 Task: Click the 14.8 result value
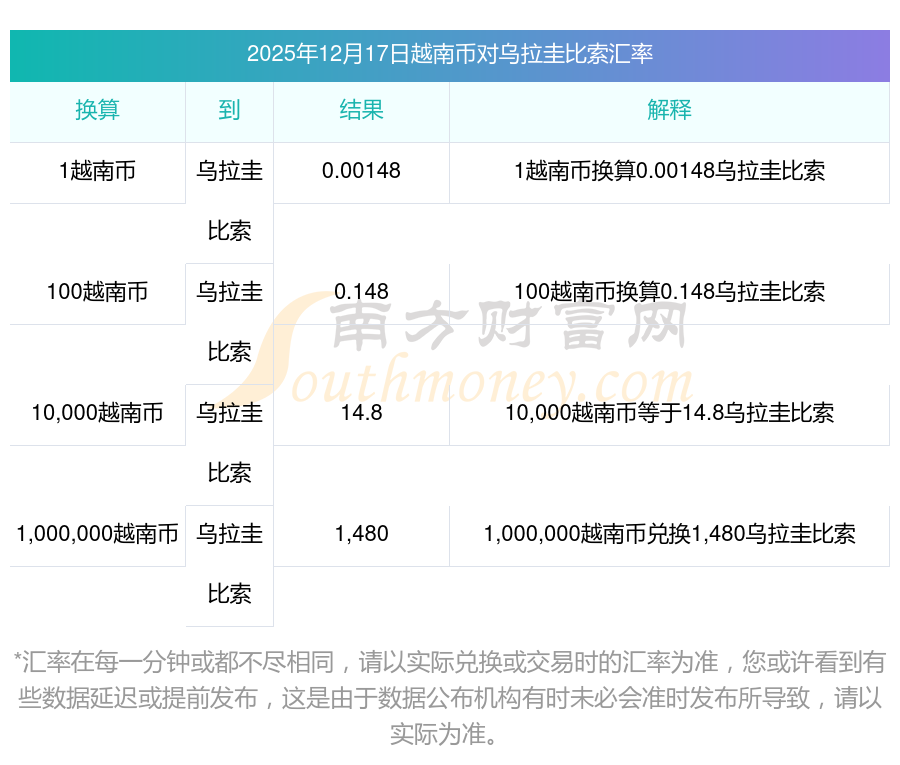361,413
